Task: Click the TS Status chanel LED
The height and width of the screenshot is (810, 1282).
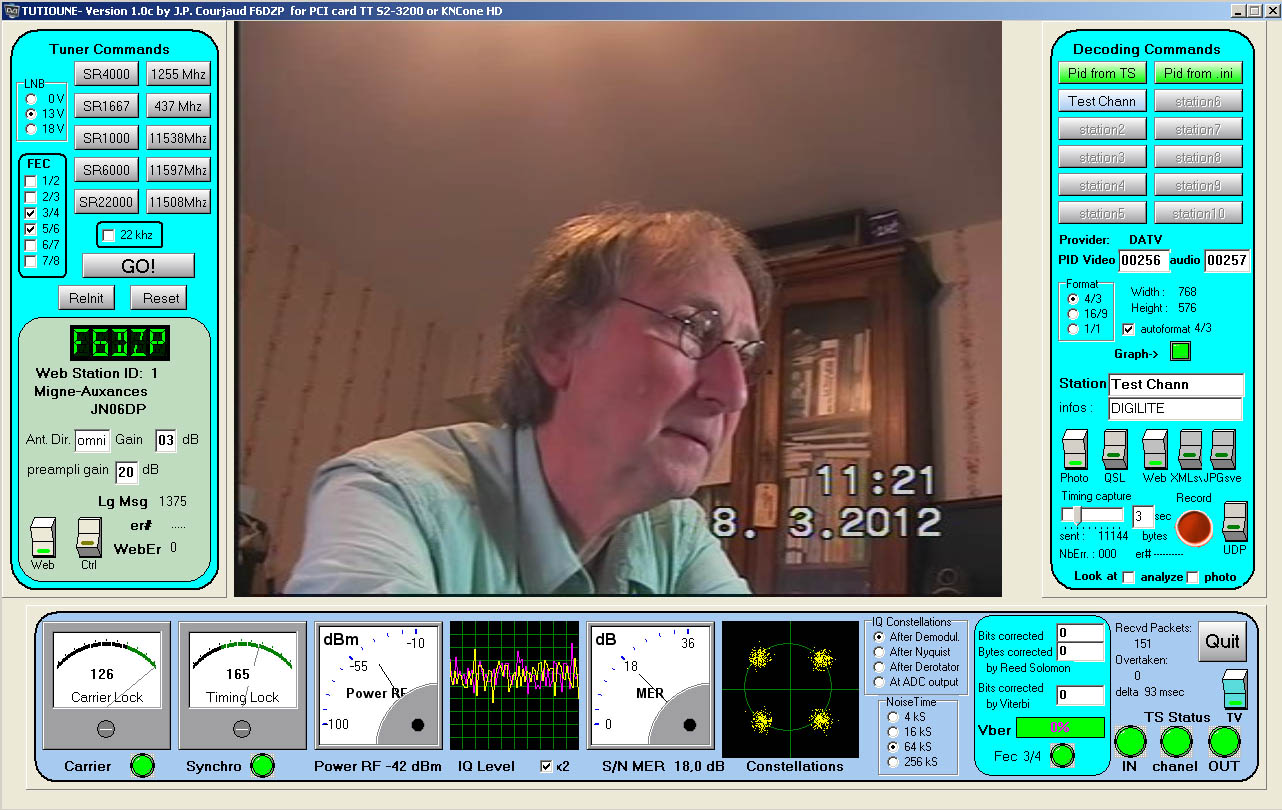Action: coord(1176,742)
